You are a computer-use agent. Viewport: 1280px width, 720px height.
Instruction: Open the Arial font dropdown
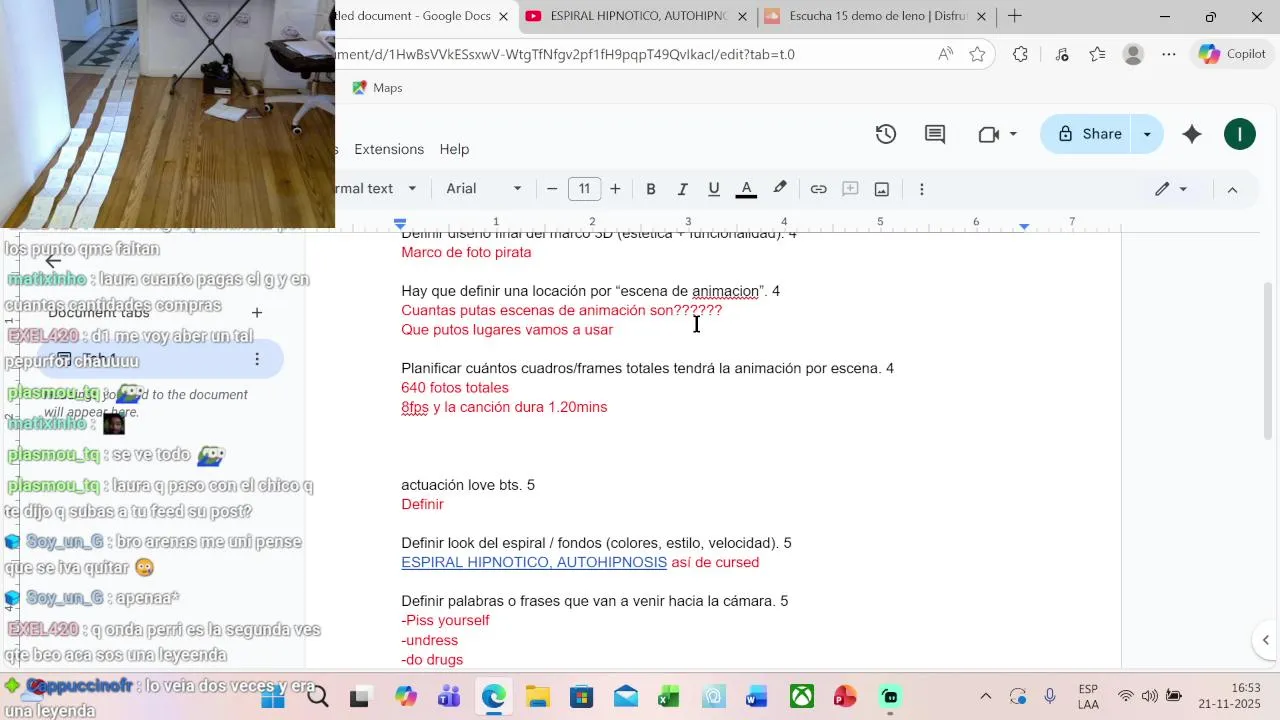(484, 189)
